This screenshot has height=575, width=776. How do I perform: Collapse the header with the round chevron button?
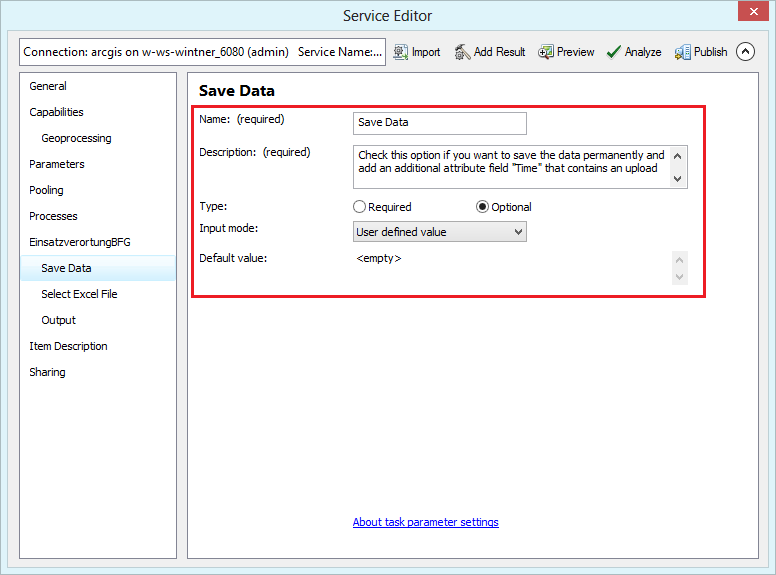click(x=745, y=51)
